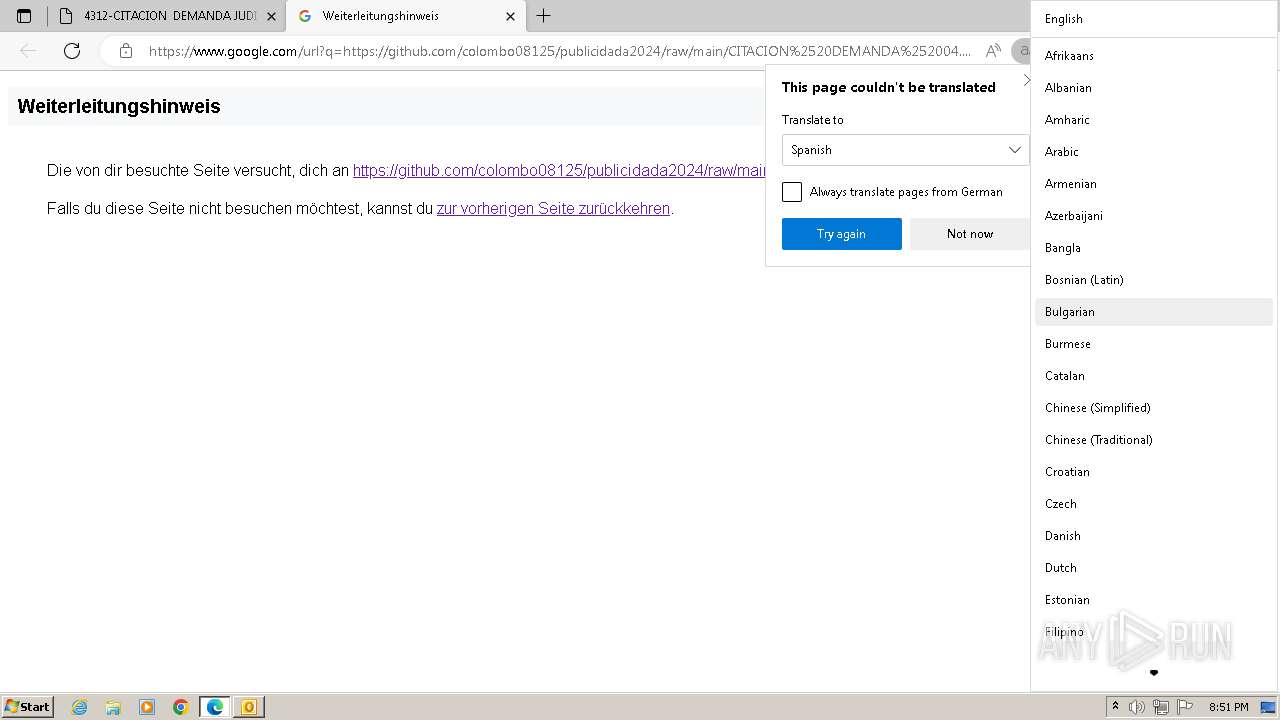Pick Catalan as the target language

(x=1154, y=376)
